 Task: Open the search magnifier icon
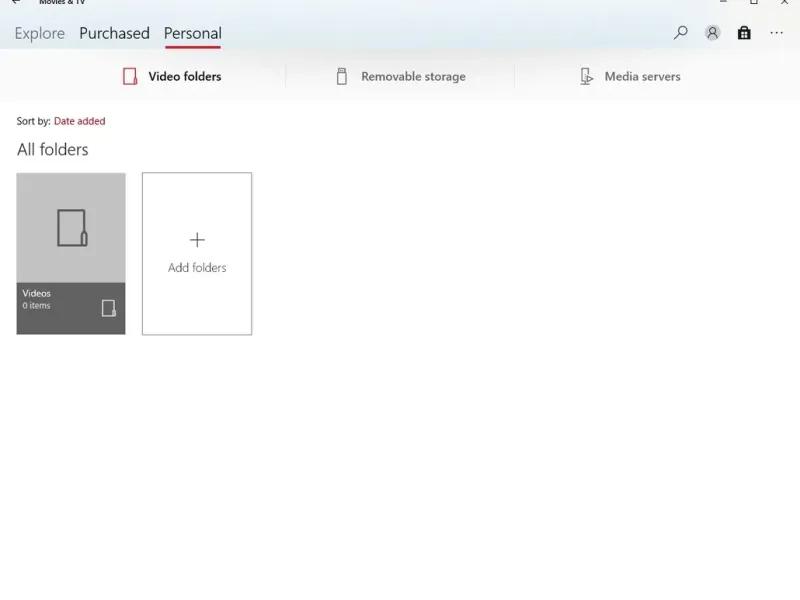681,33
